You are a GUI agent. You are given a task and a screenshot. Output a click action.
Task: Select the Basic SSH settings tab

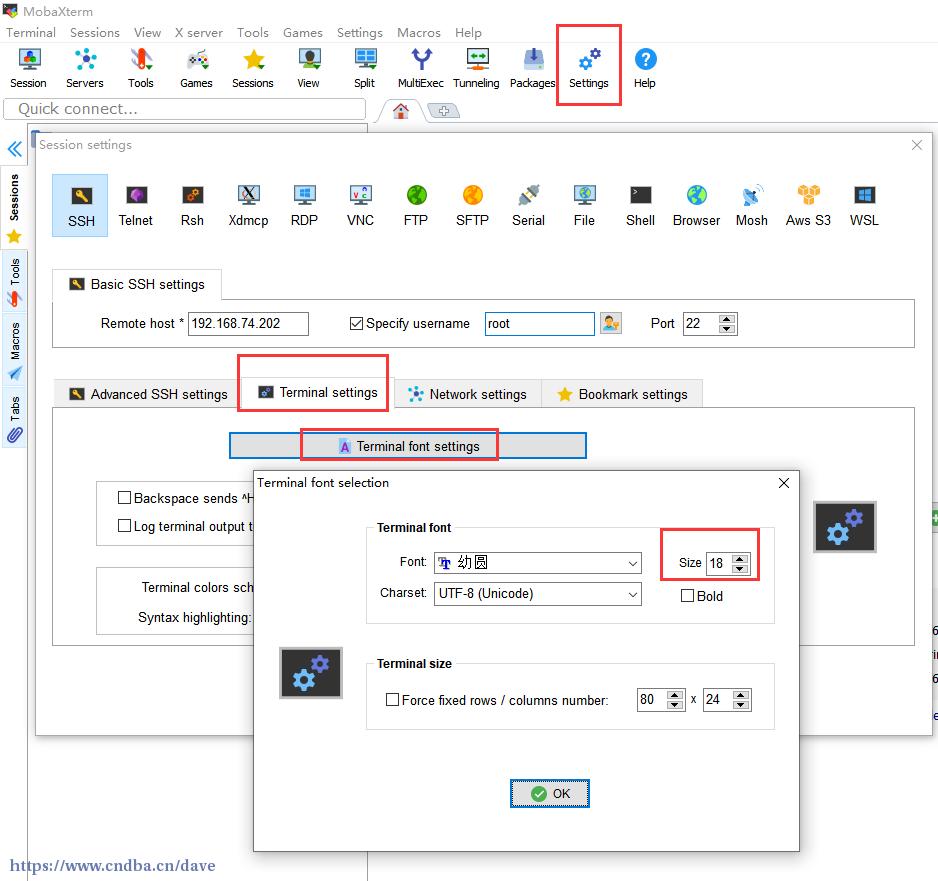click(x=137, y=284)
